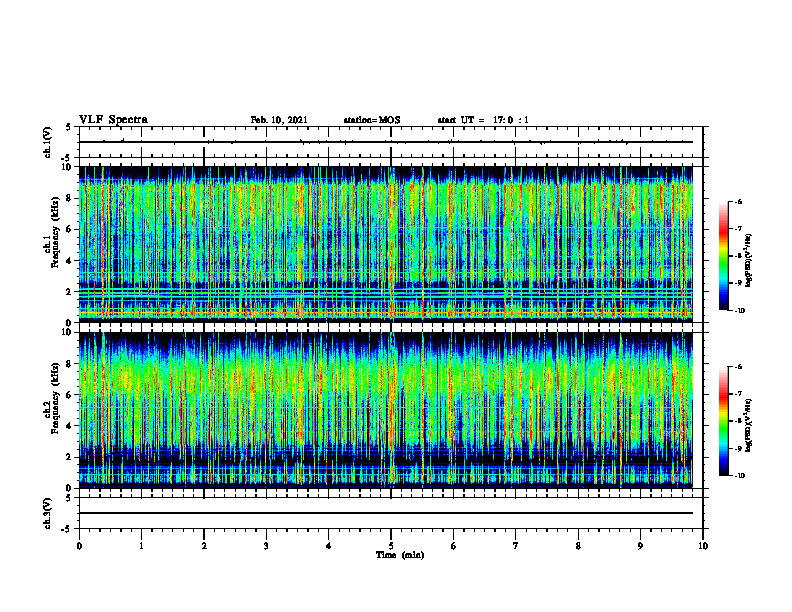Image resolution: width=792 pixels, height=612 pixels.
Task: Click time axis tick label '2'
Action: 204,546
